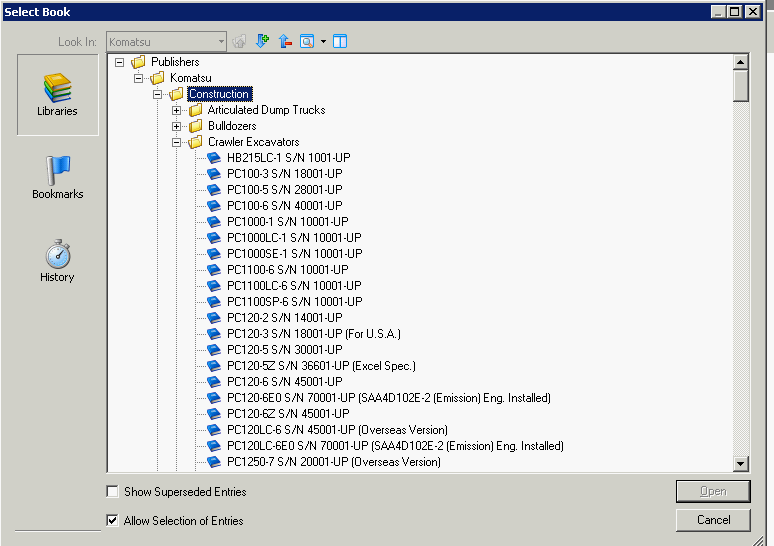Click the PC1000LC-1 book icon
Screen dimensions: 774x546
214,238
